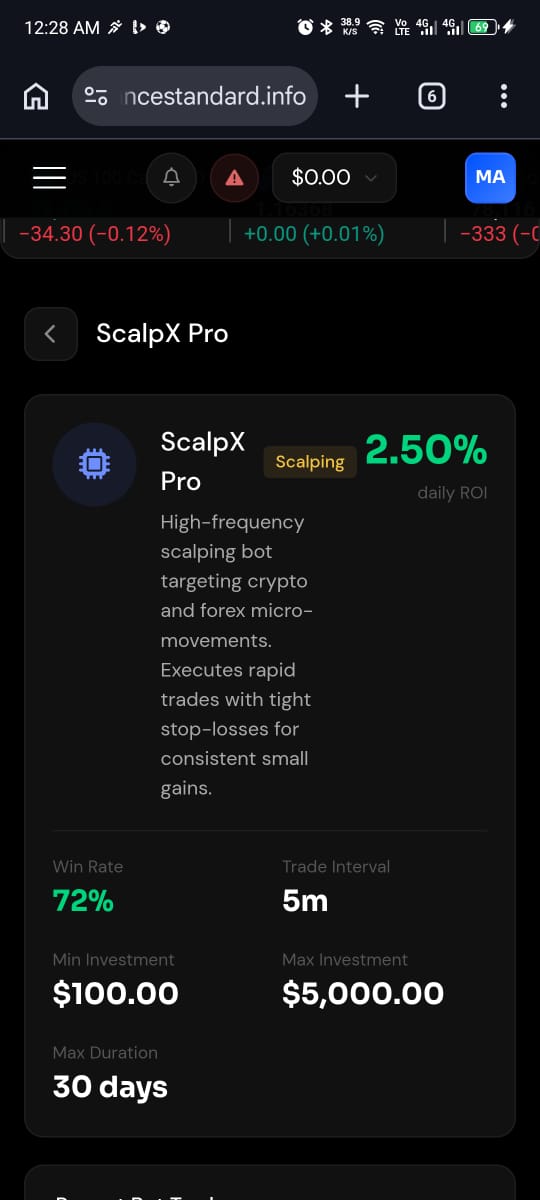Tap the 72% Win Rate value

pos(83,901)
